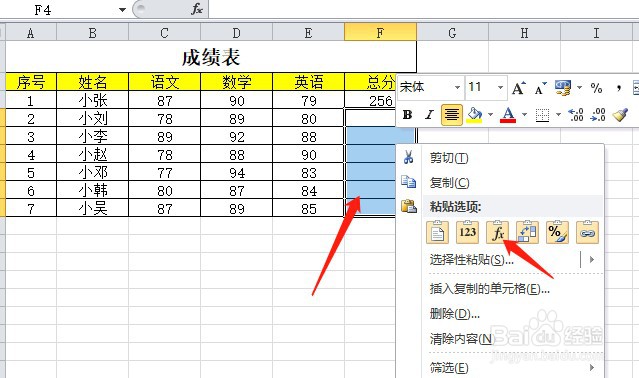Open fill color dropdown arrow
This screenshot has height=378, width=639.
[491, 115]
